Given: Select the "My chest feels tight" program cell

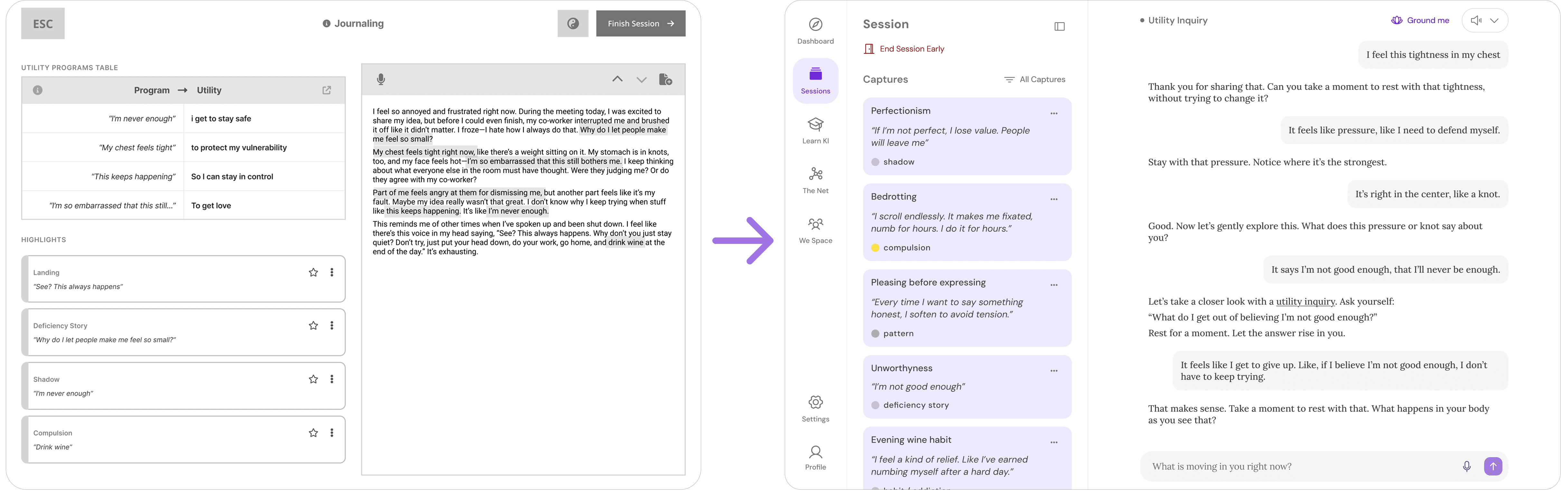Looking at the screenshot, I should tap(103, 148).
